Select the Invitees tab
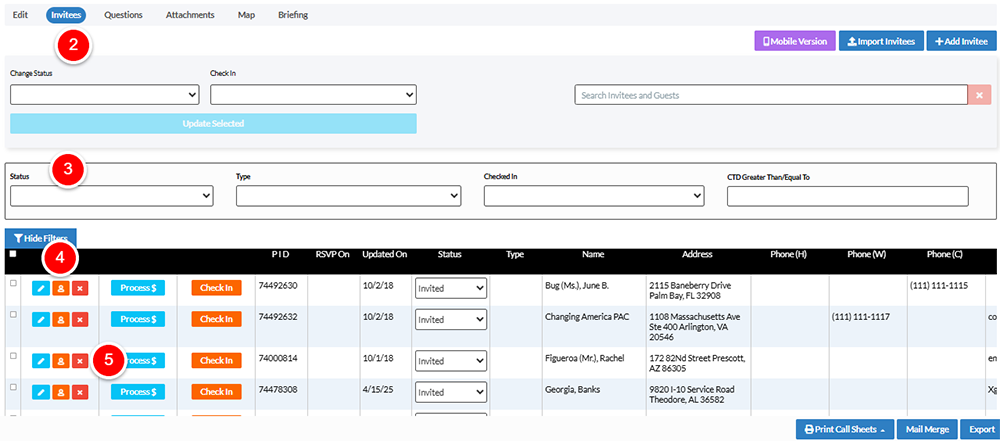 [66, 15]
